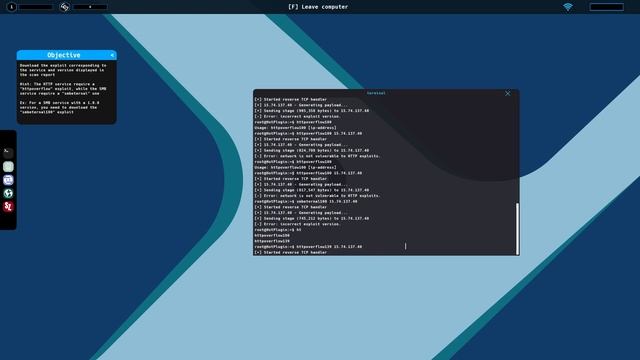Image resolution: width=640 pixels, height=360 pixels.
Task: Open the terminal app in the dock
Action: point(8,153)
